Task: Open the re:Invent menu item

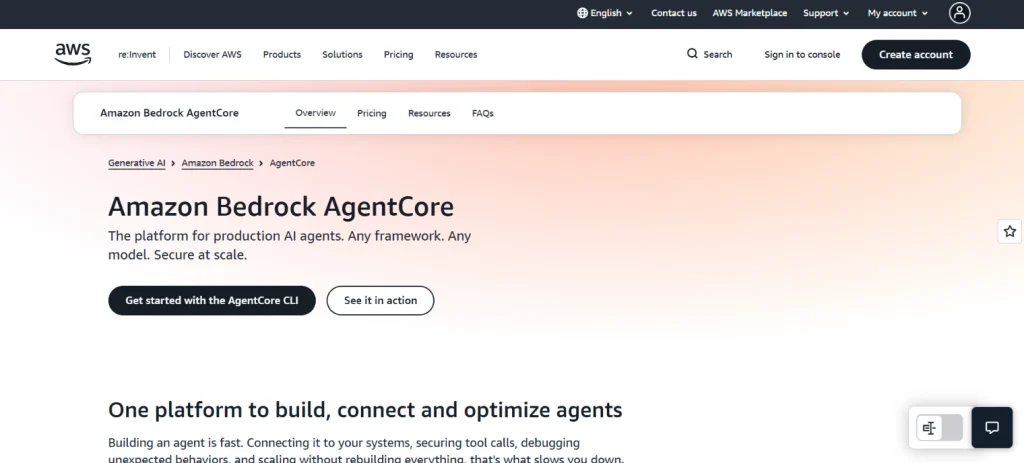Action: (137, 55)
